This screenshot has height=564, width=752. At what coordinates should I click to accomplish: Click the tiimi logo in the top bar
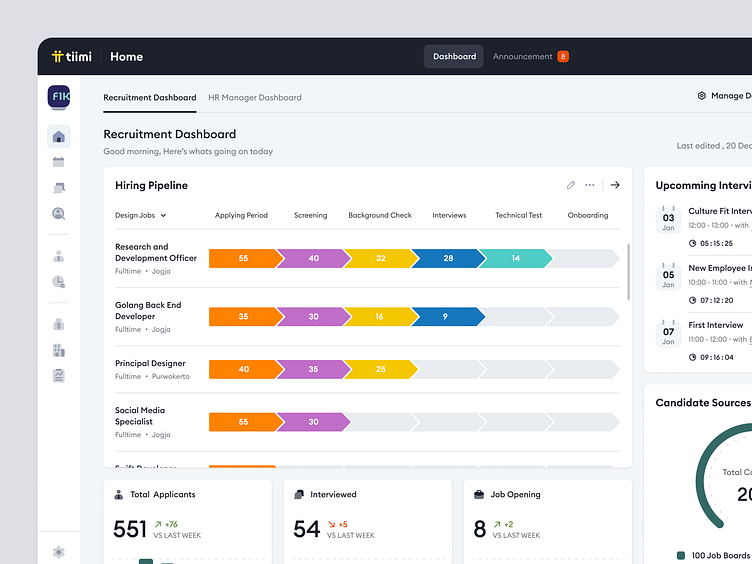coord(72,57)
